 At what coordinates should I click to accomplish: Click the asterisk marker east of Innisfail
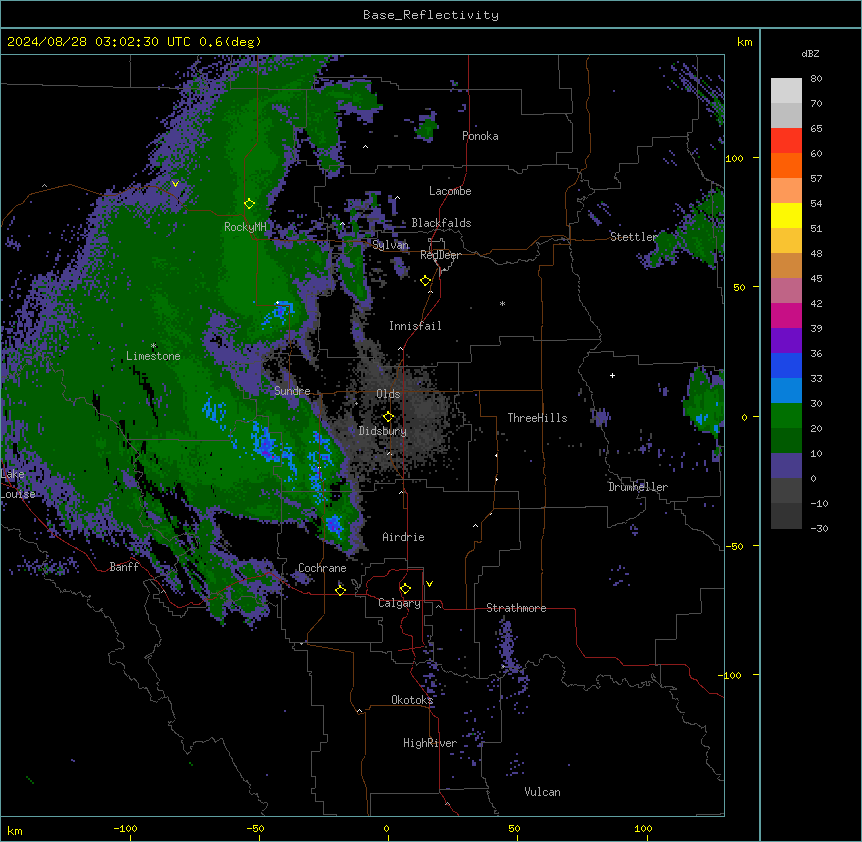click(502, 303)
